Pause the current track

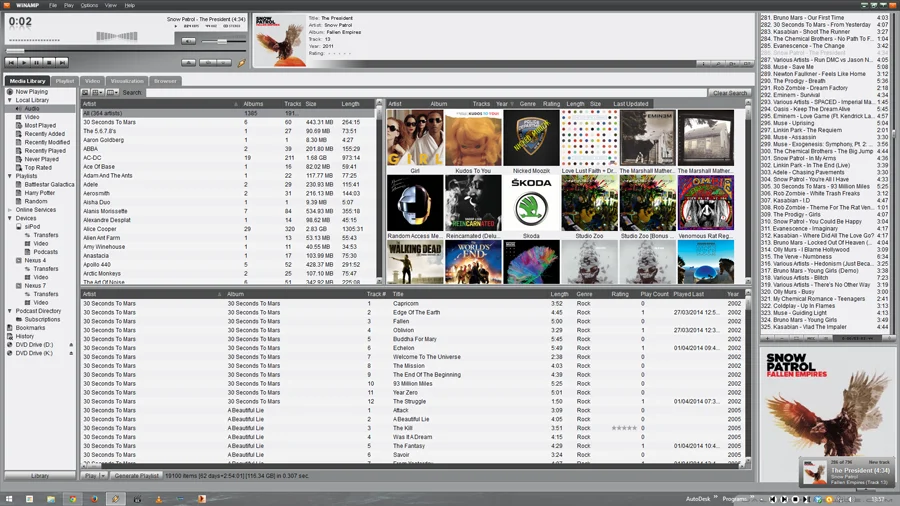point(37,62)
